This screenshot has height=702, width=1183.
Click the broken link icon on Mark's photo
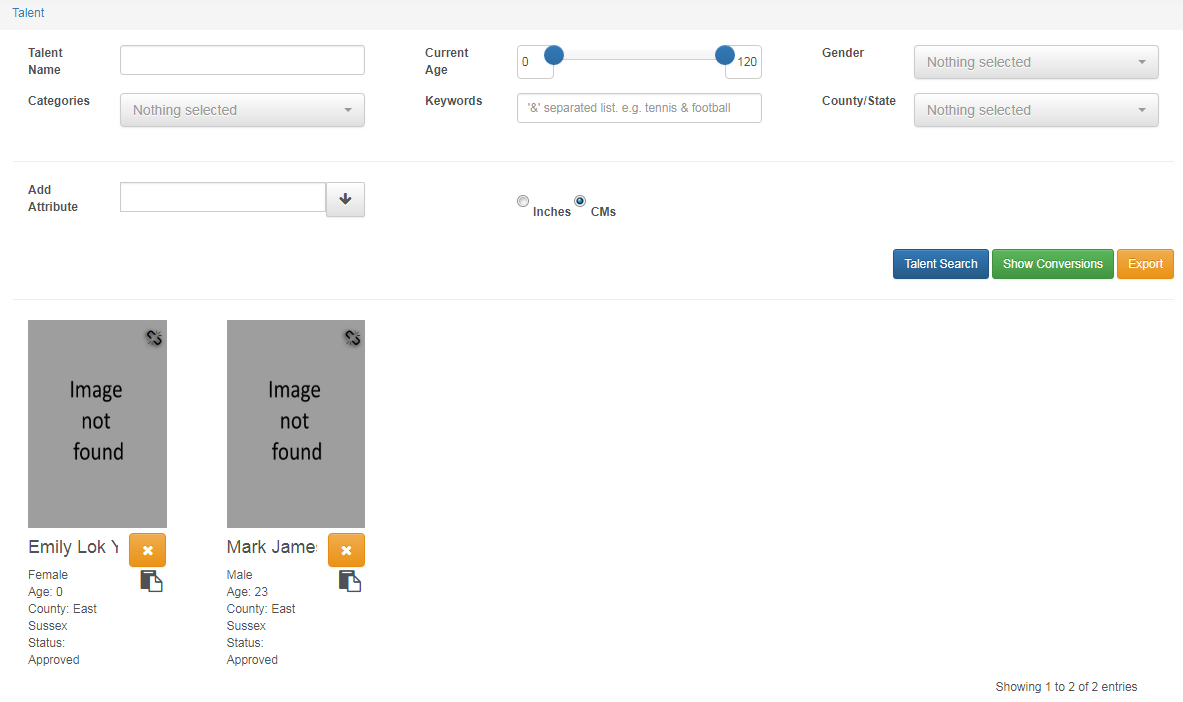(x=352, y=339)
